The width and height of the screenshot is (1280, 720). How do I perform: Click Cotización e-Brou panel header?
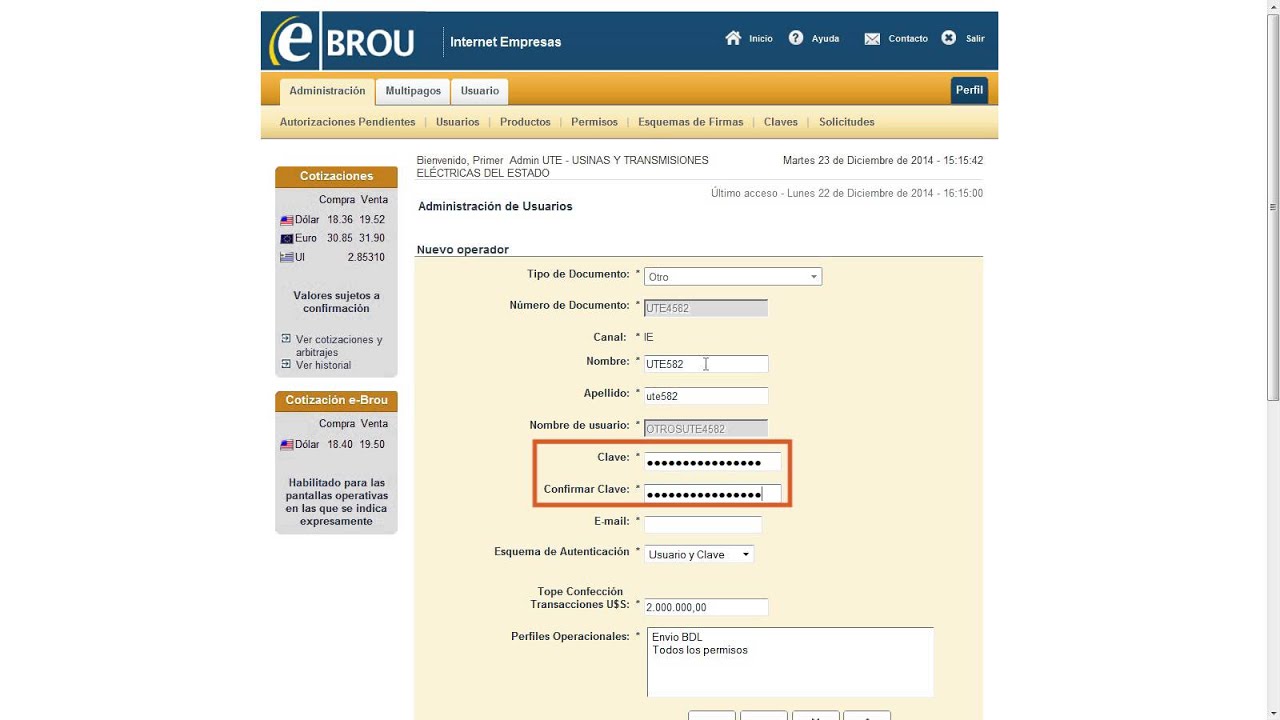pos(336,400)
